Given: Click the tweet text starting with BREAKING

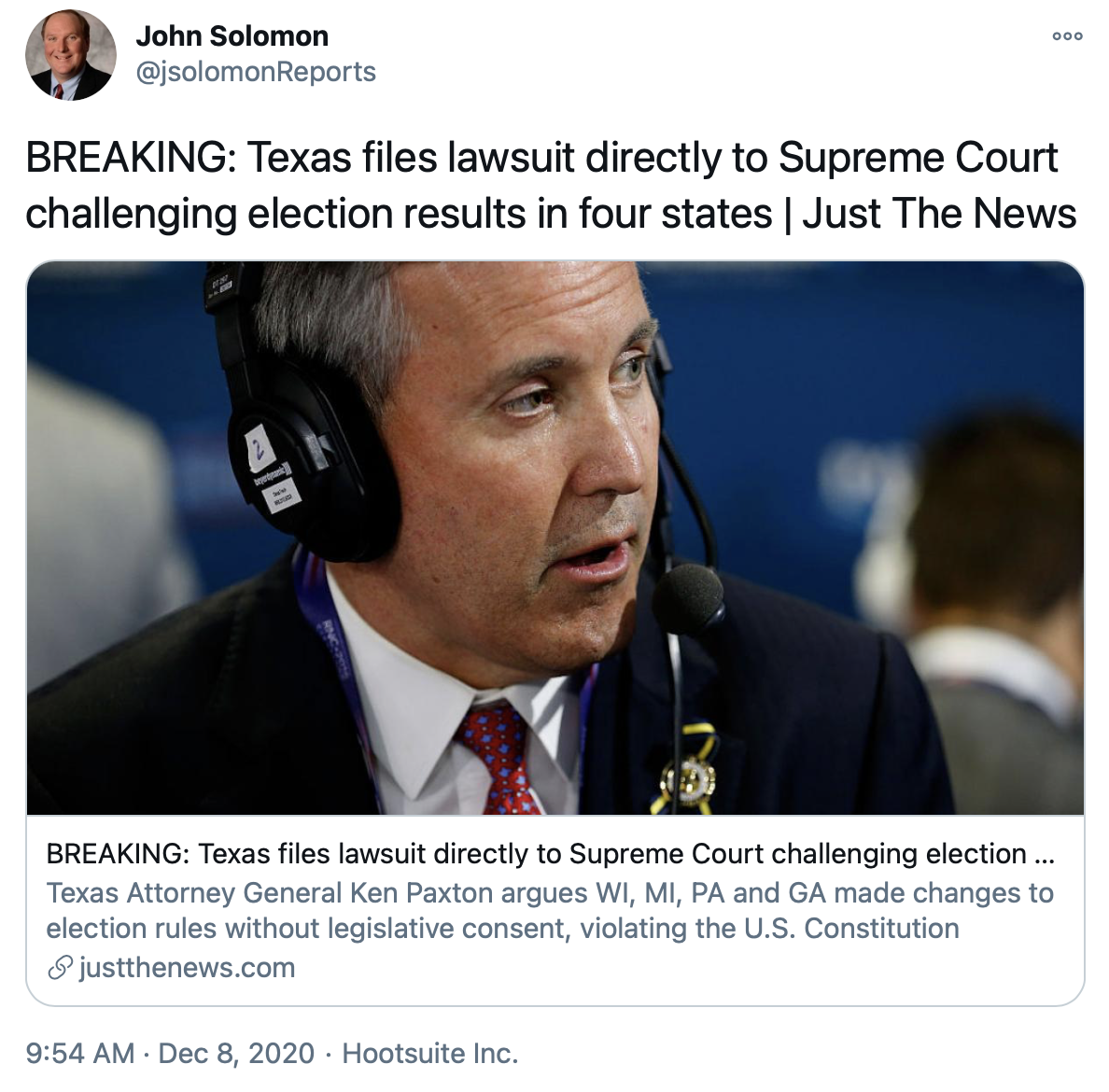Looking at the screenshot, I should click(550, 186).
